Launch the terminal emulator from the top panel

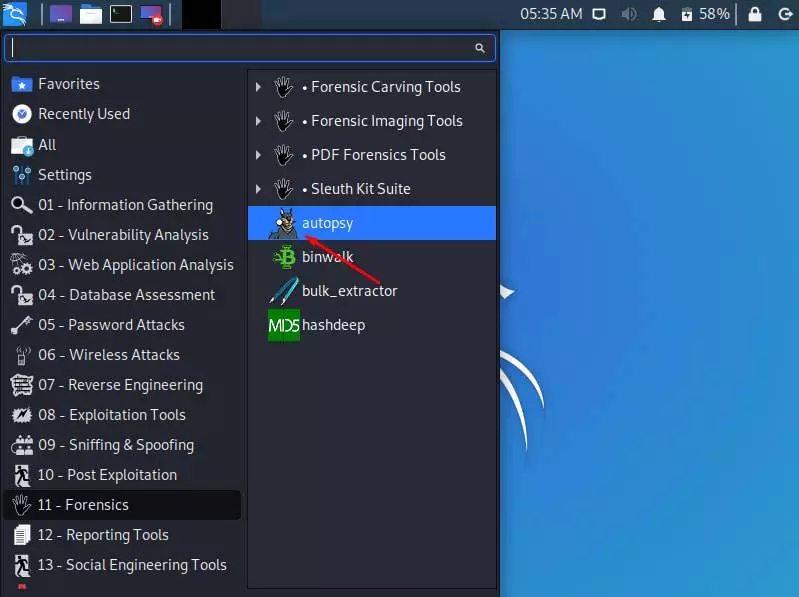click(x=121, y=14)
